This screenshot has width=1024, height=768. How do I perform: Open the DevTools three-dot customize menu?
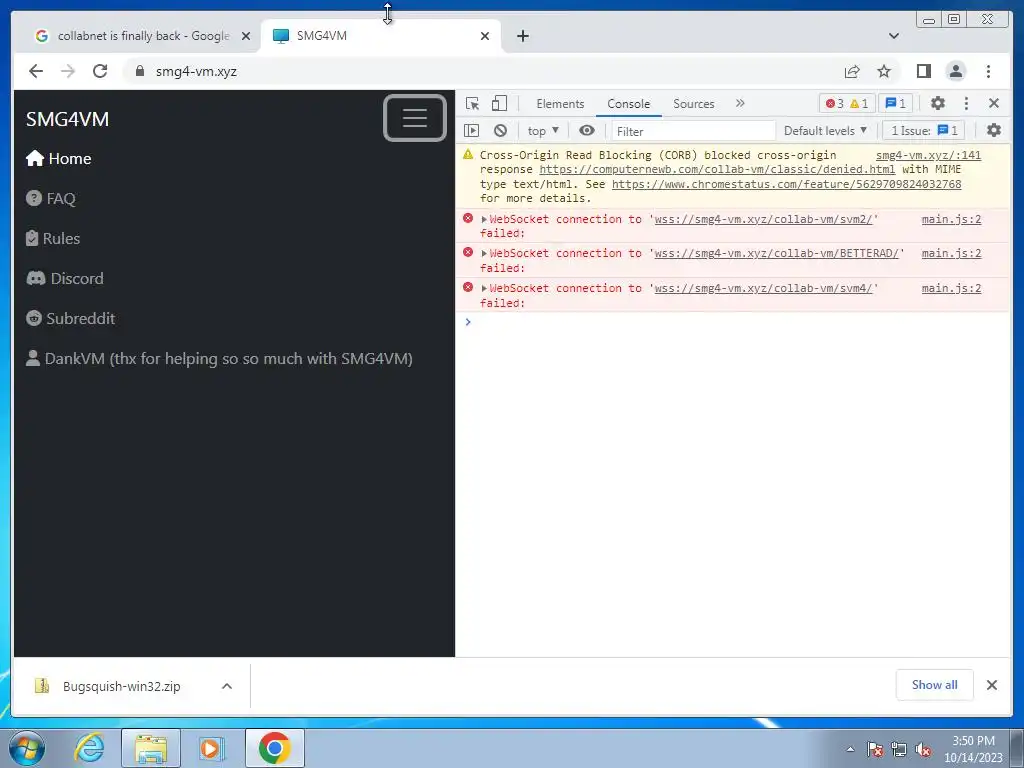coord(967,103)
